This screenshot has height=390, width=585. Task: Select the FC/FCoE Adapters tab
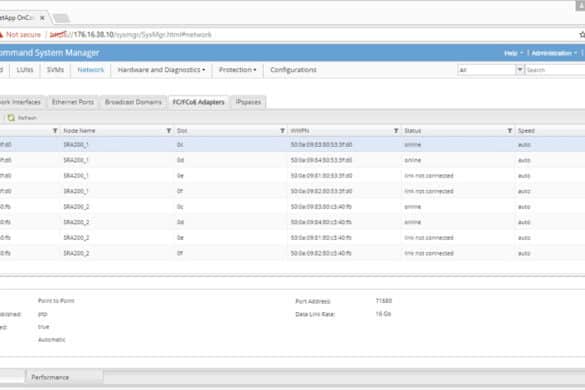click(x=198, y=102)
